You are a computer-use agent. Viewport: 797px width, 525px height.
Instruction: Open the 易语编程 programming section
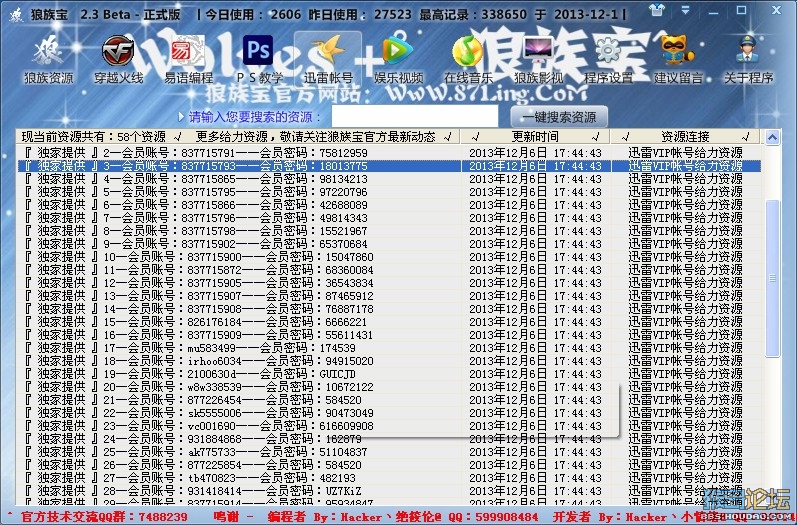[188, 60]
